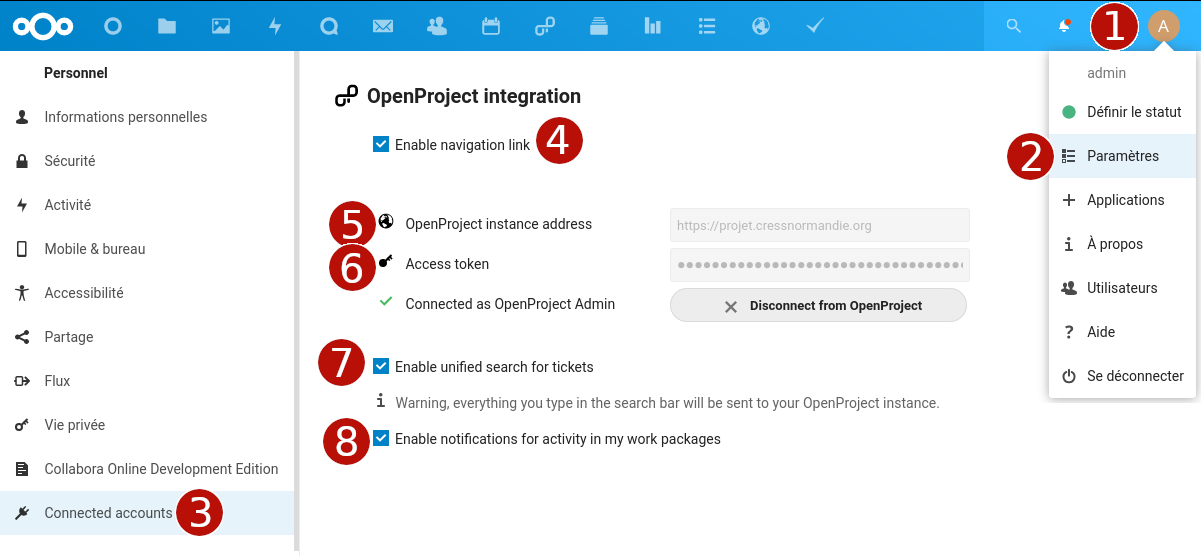1204x556 pixels.
Task: Open Vie privée settings section
Action: (147, 425)
